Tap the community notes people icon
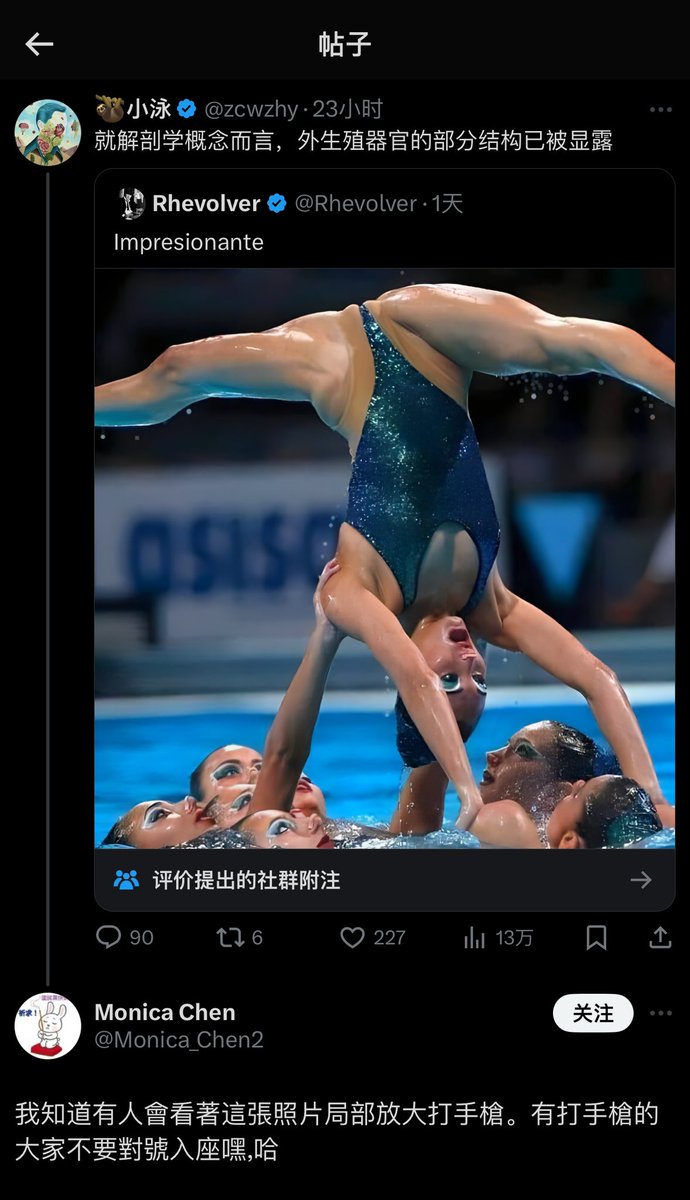This screenshot has height=1200, width=690. point(126,880)
